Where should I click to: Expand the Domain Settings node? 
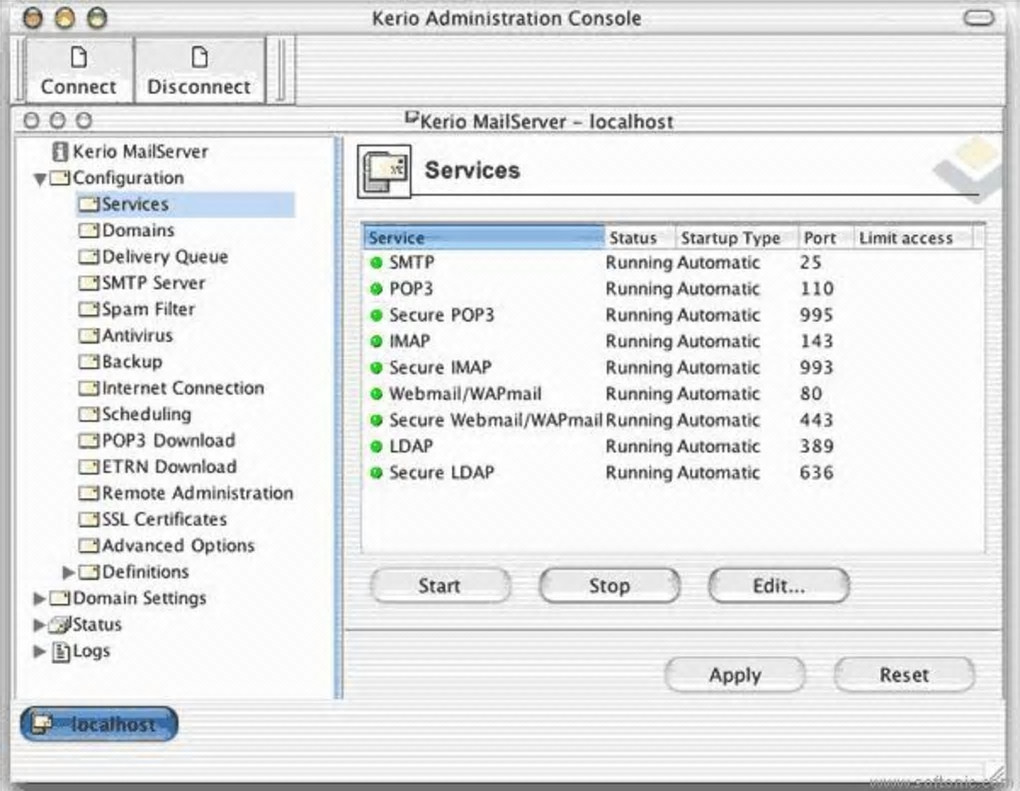coord(39,598)
